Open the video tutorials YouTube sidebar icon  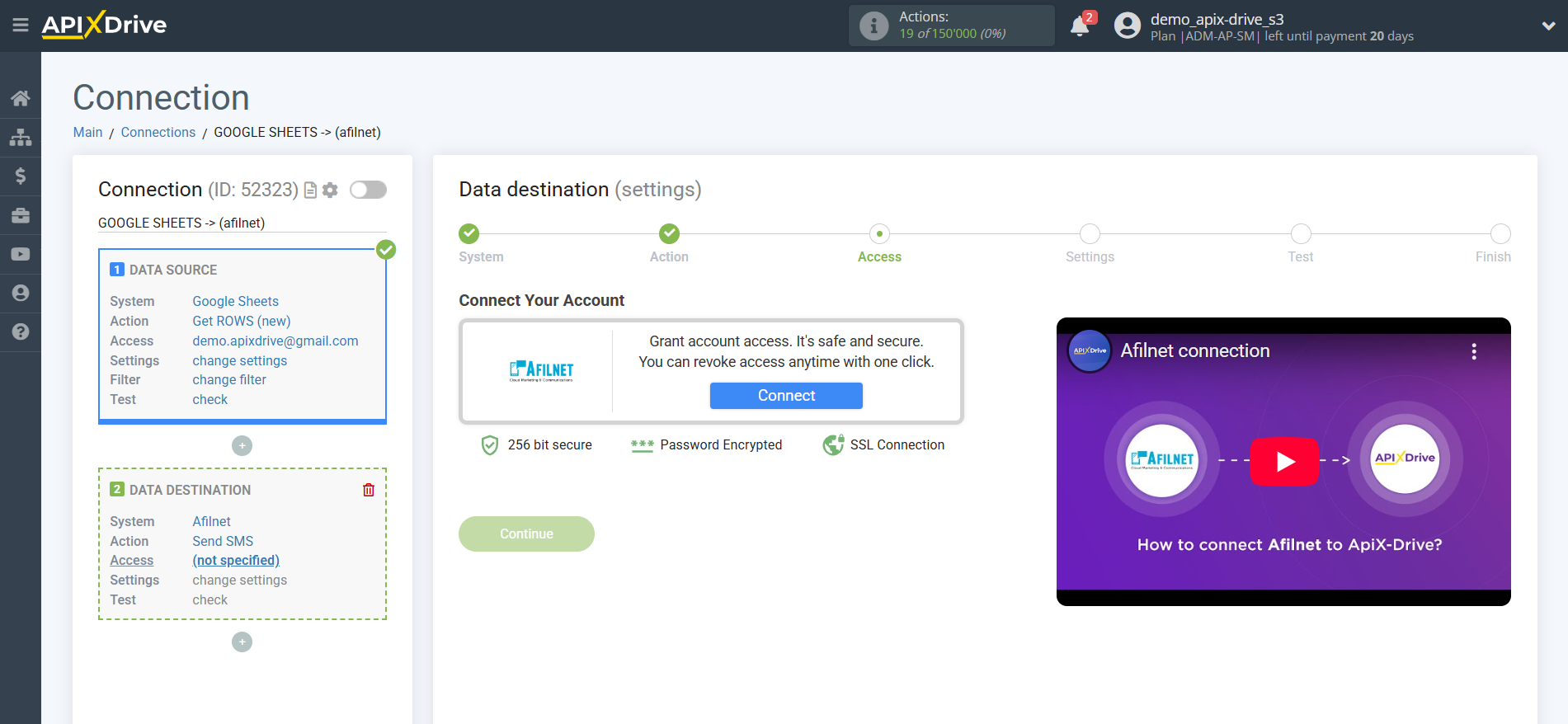[21, 254]
